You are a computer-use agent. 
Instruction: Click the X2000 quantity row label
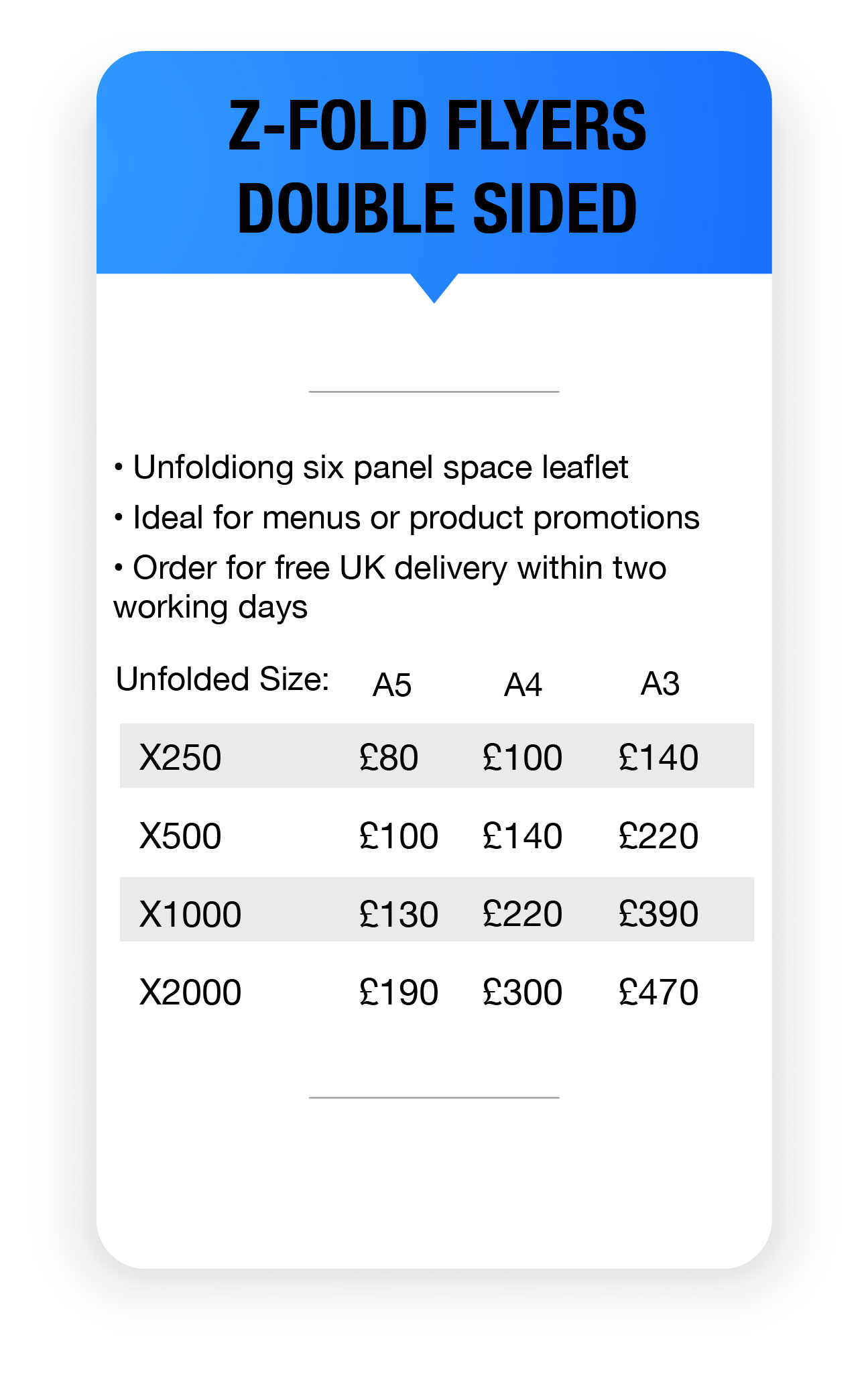click(190, 992)
